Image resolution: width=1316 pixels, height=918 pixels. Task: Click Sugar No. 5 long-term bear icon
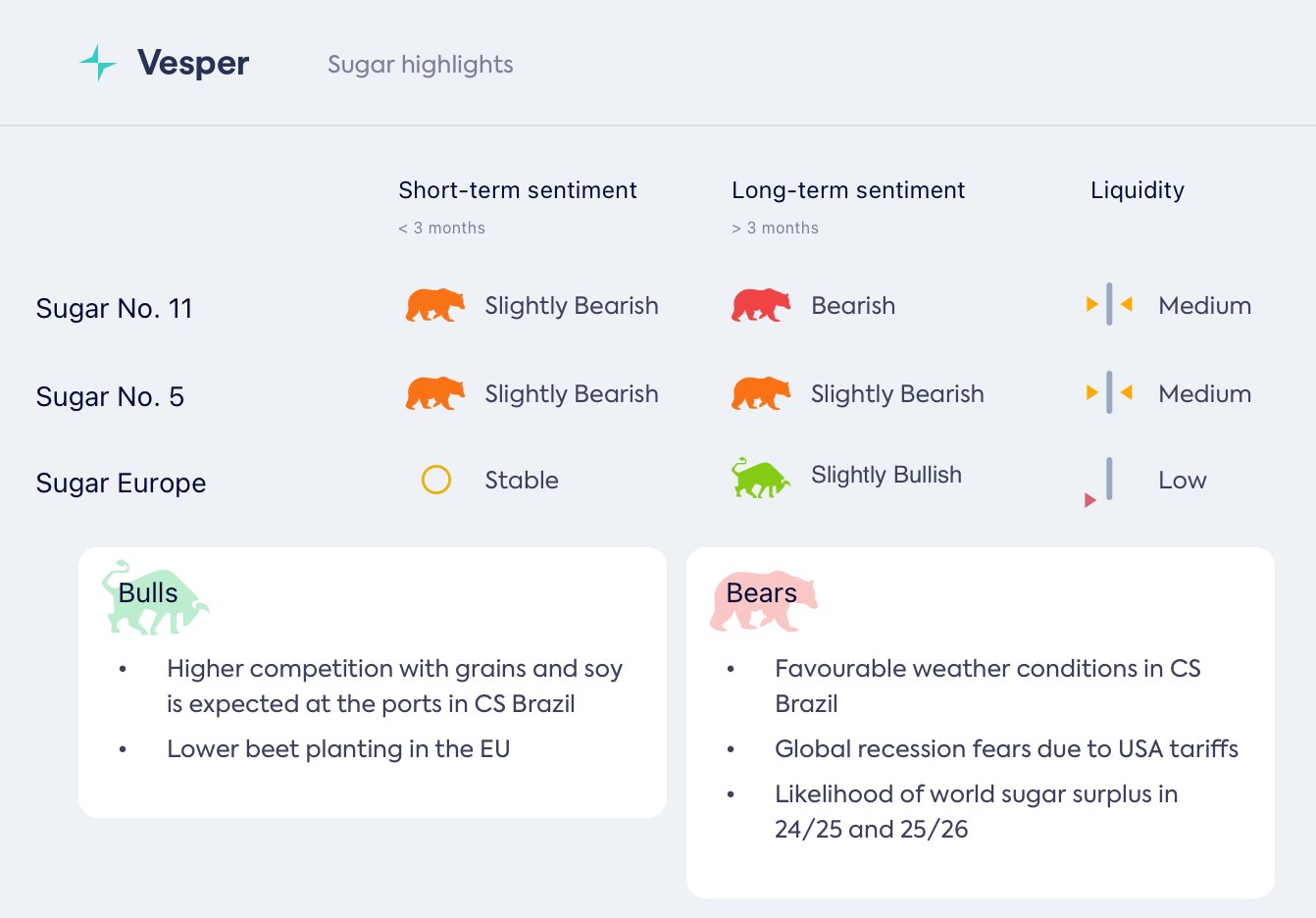coord(760,393)
